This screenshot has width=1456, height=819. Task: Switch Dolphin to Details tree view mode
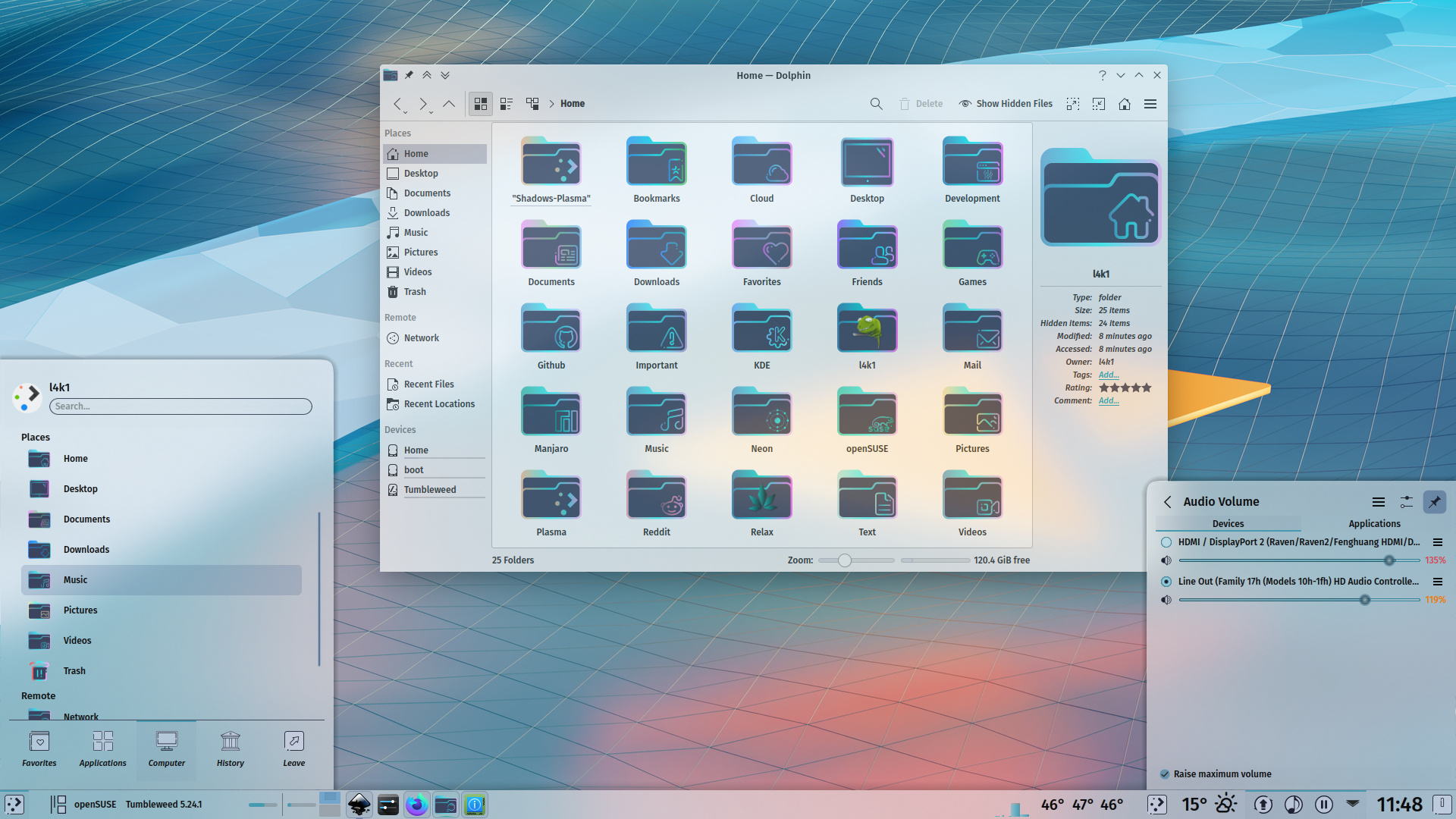click(532, 104)
